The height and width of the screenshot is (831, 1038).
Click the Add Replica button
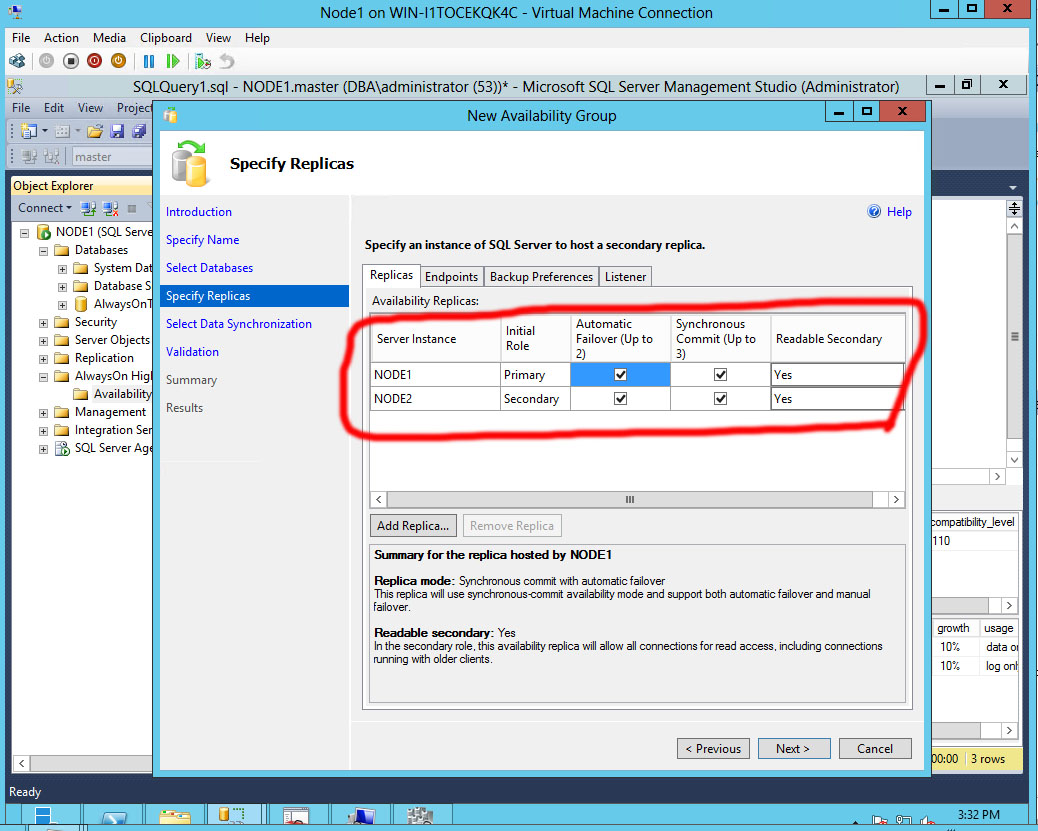pyautogui.click(x=413, y=525)
